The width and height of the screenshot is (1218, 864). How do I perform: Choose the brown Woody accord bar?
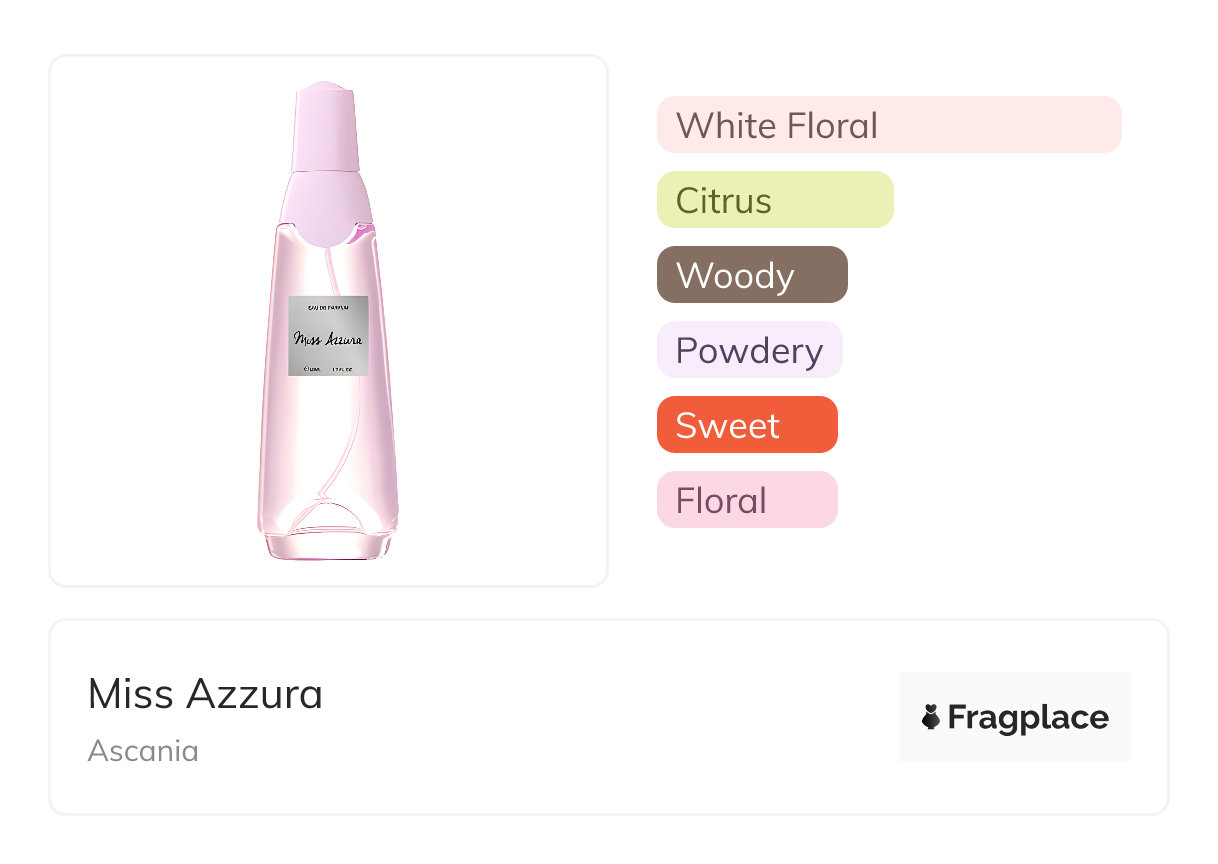(751, 275)
